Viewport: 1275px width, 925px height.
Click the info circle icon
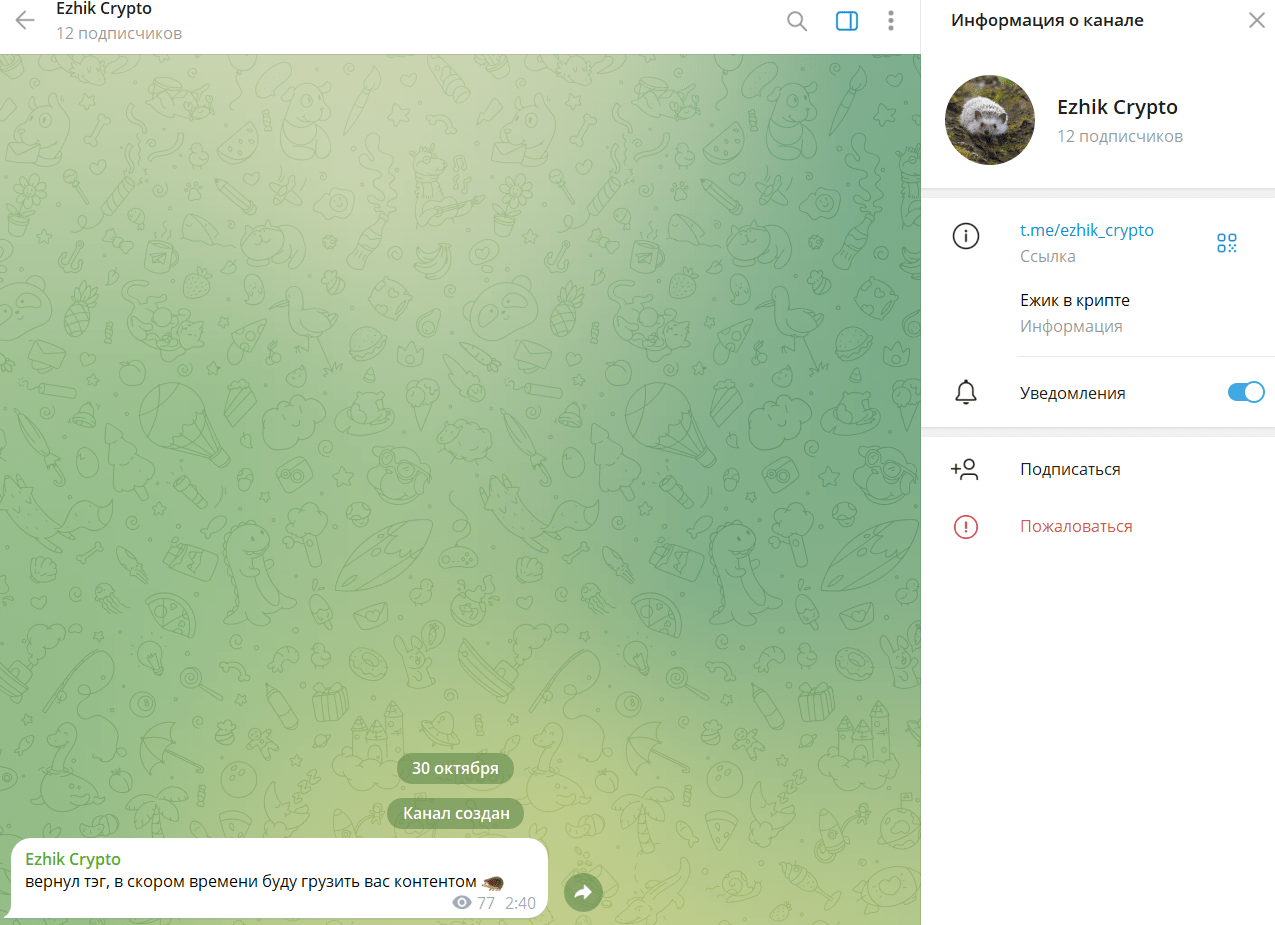[x=966, y=237]
